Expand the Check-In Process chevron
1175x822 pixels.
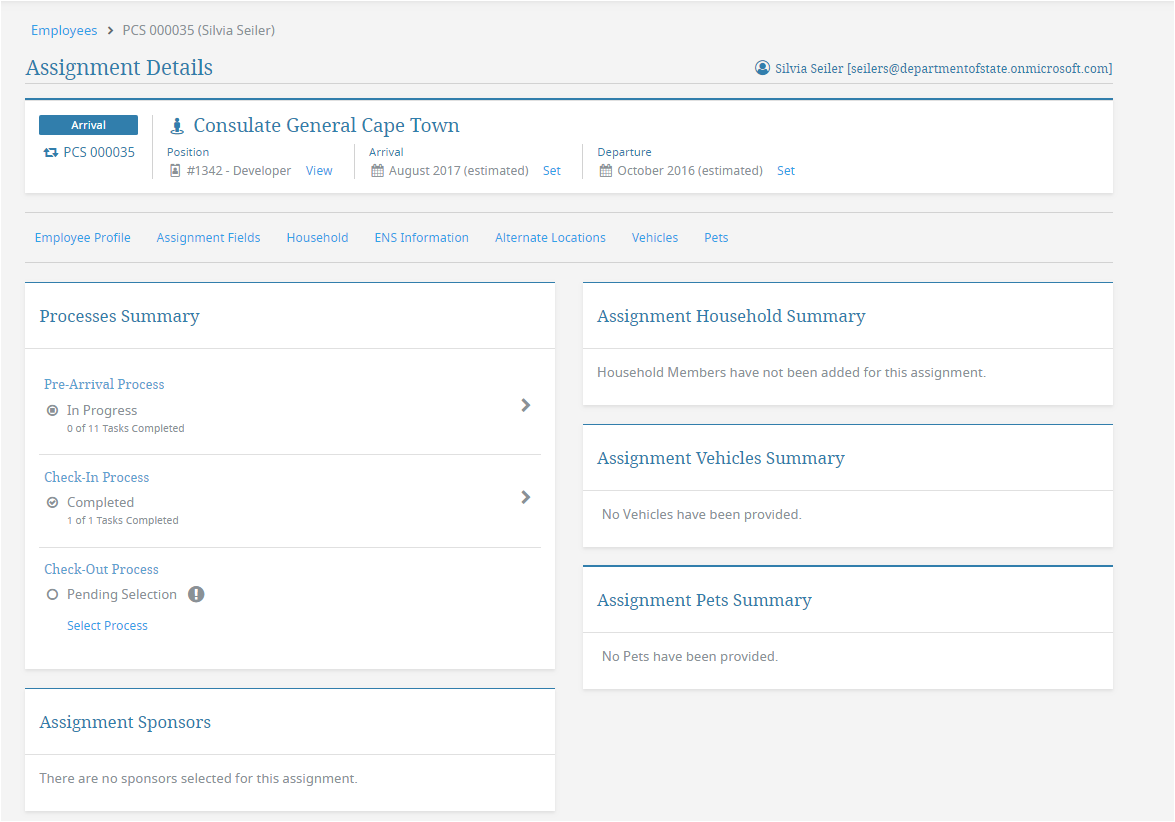coord(525,498)
